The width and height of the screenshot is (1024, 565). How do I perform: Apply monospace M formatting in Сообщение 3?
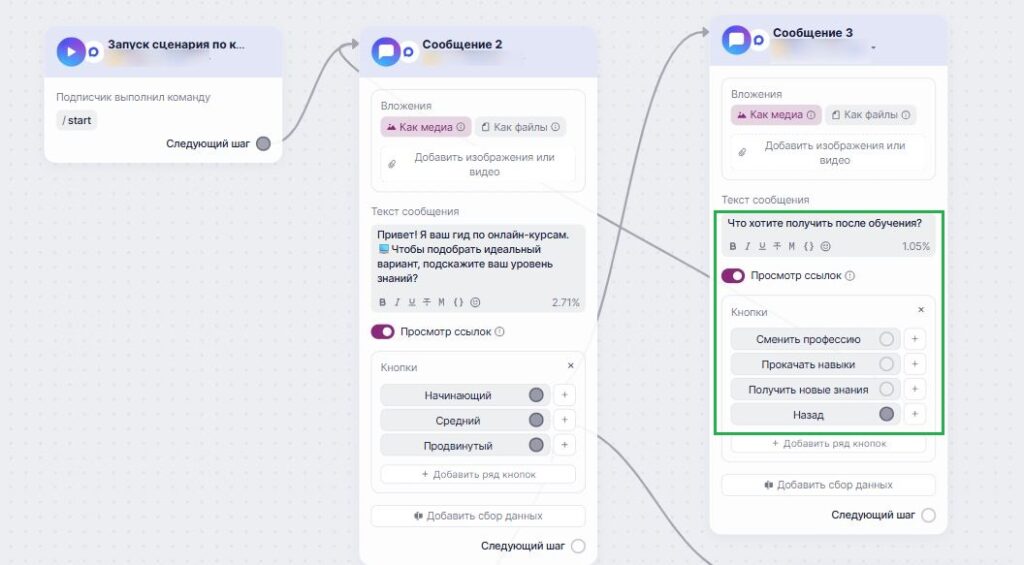(x=792, y=246)
